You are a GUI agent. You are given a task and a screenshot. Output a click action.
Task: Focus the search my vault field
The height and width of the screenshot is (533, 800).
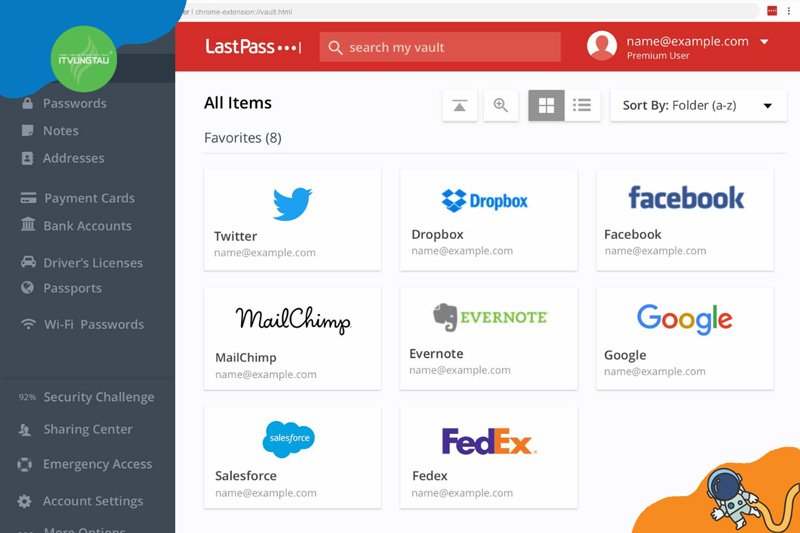point(440,47)
